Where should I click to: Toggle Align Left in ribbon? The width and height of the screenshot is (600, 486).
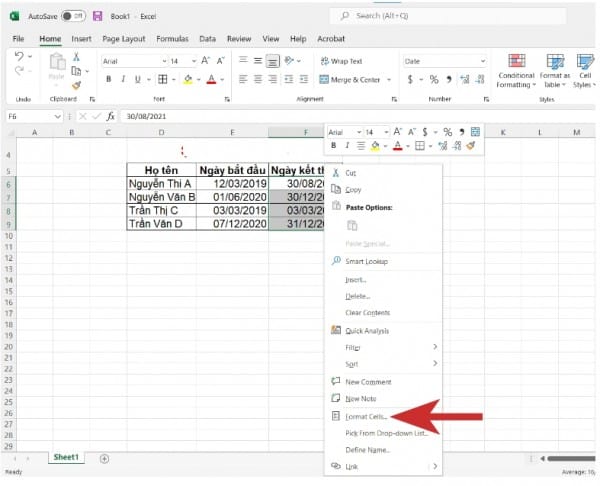coord(243,79)
